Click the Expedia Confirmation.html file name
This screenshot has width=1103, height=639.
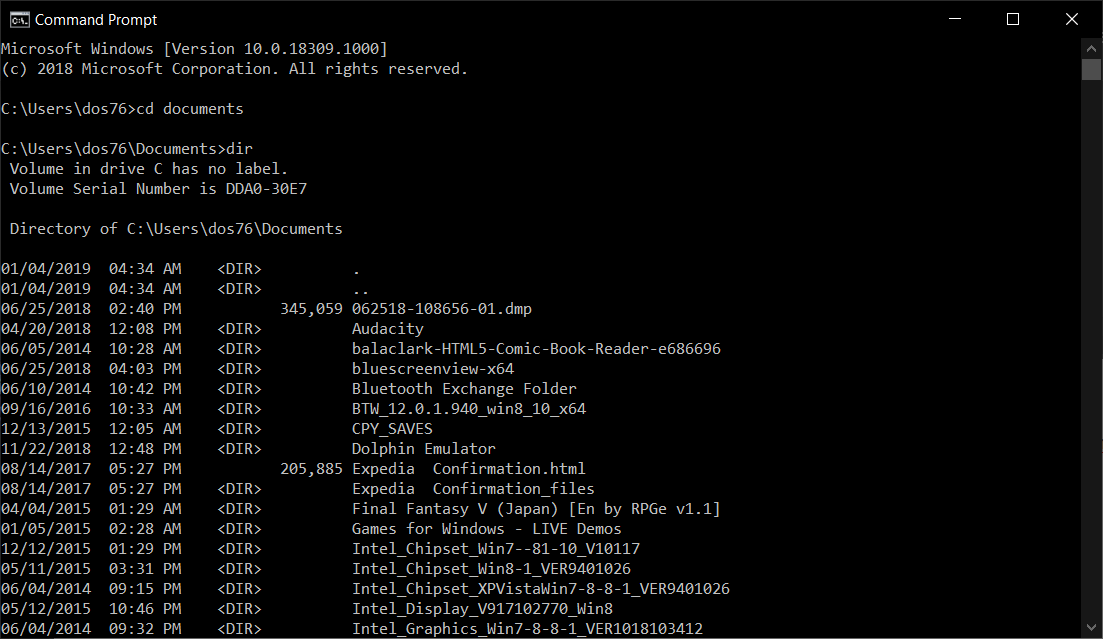pyautogui.click(x=468, y=469)
